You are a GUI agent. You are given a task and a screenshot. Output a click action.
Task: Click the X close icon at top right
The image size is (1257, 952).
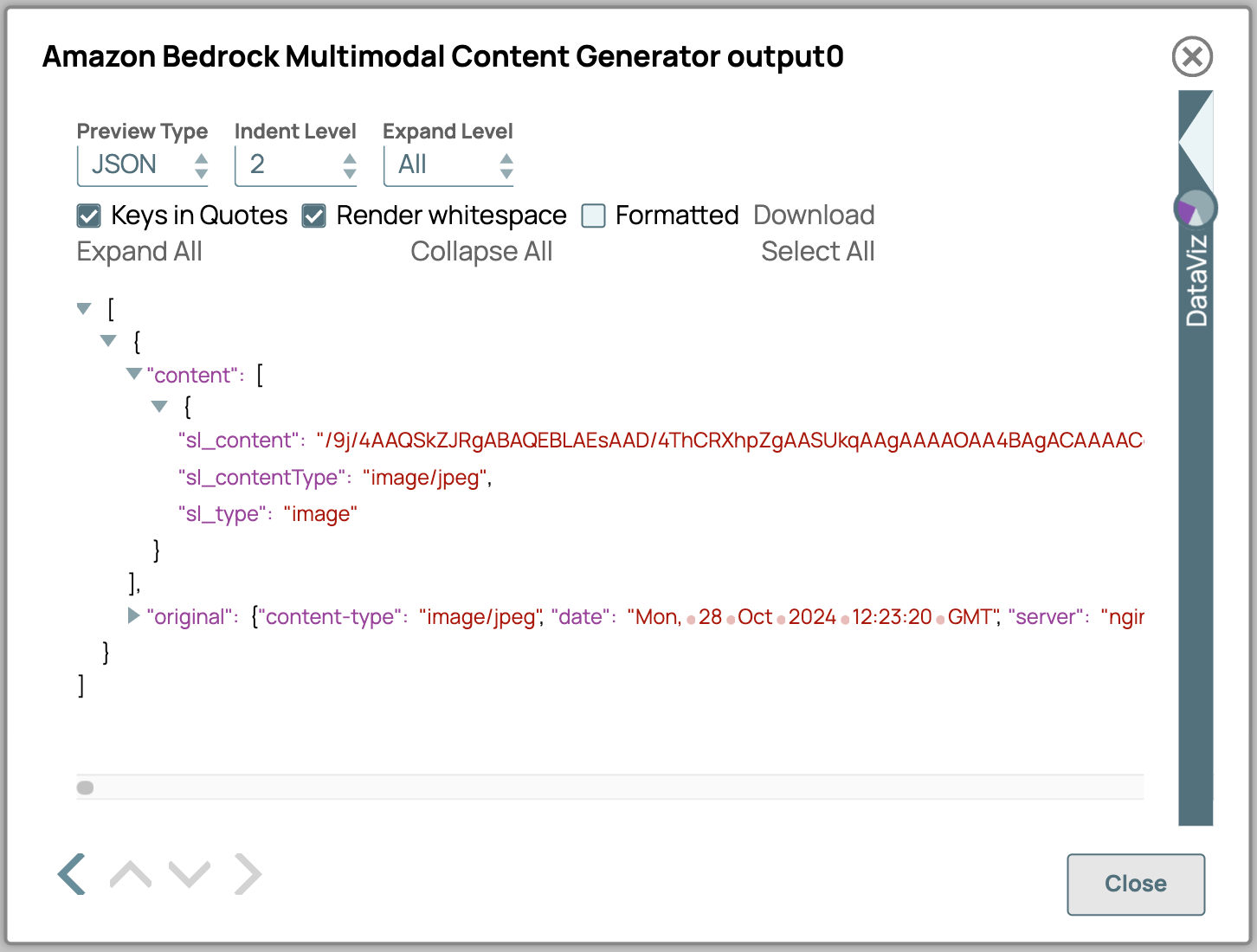[x=1192, y=57]
